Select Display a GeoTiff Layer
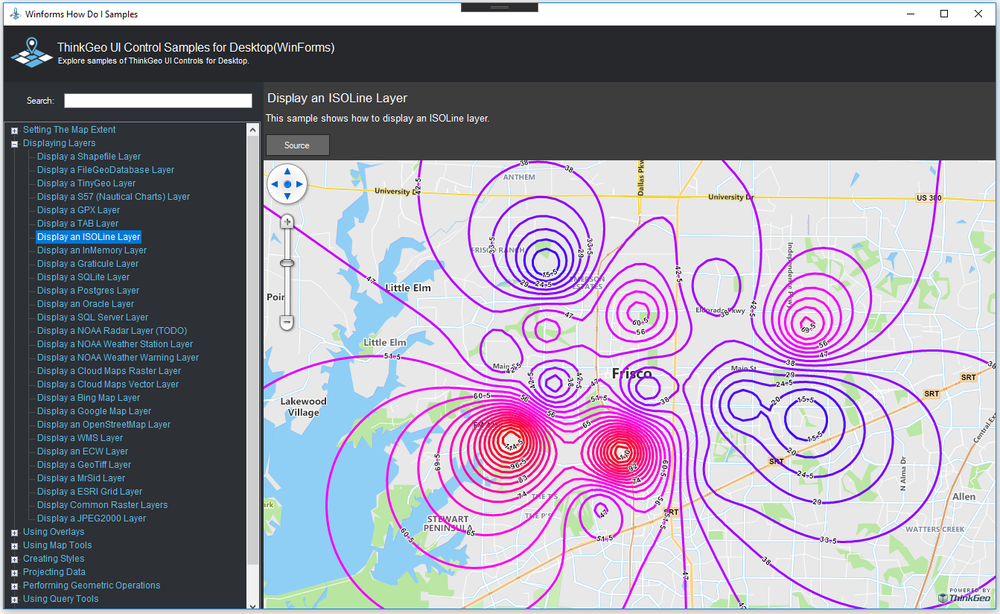 (x=84, y=464)
